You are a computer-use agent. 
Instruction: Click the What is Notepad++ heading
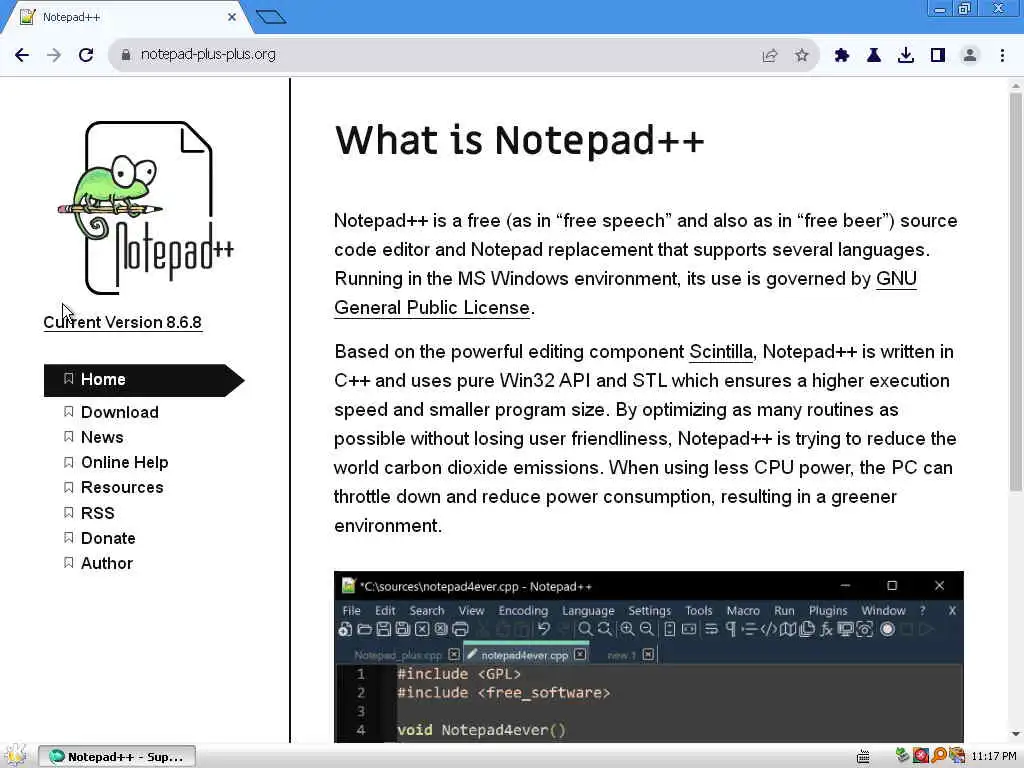pos(520,140)
